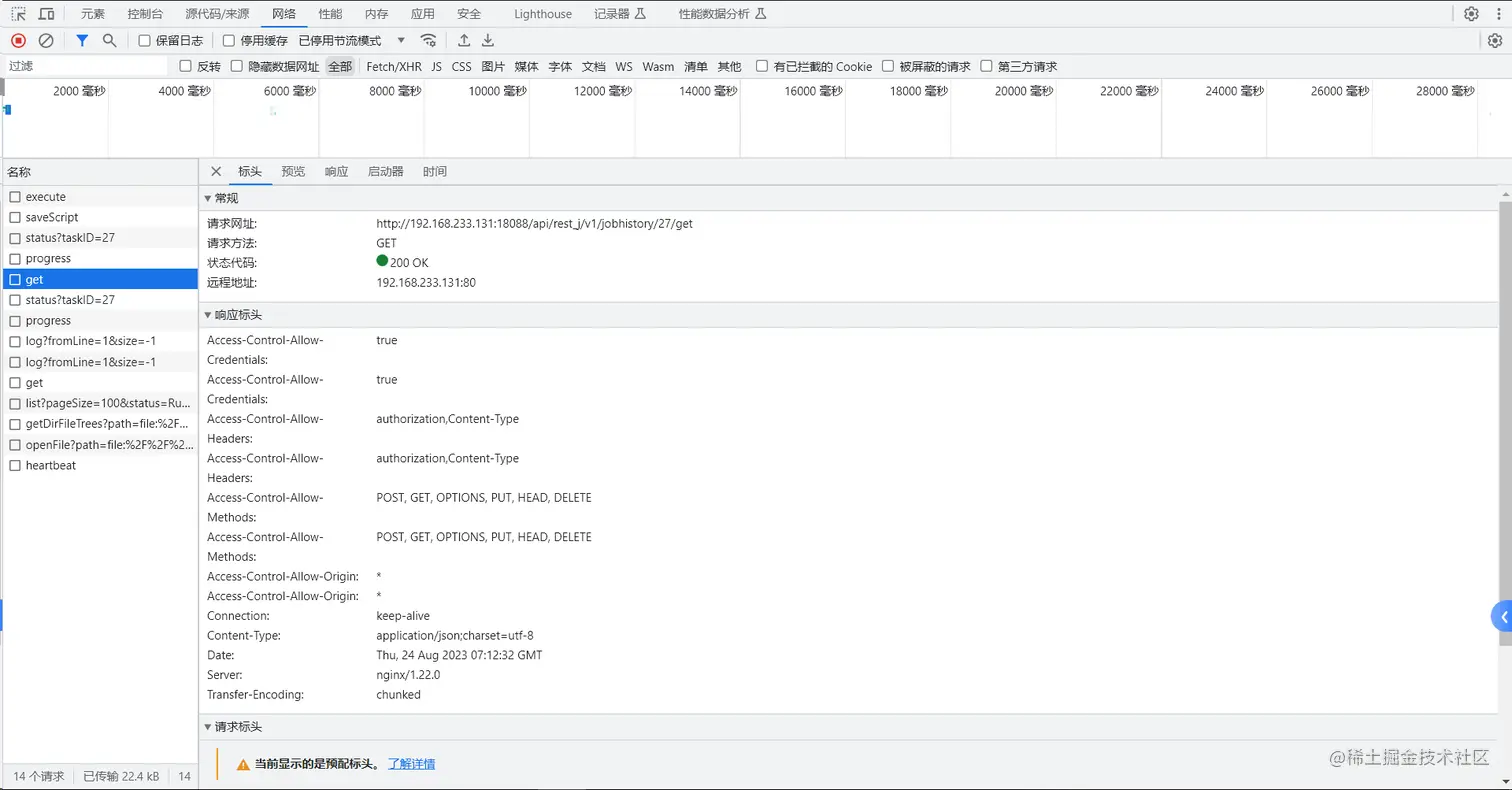The image size is (1512, 790).
Task: Activate the inspect element picker icon
Action: coord(18,14)
